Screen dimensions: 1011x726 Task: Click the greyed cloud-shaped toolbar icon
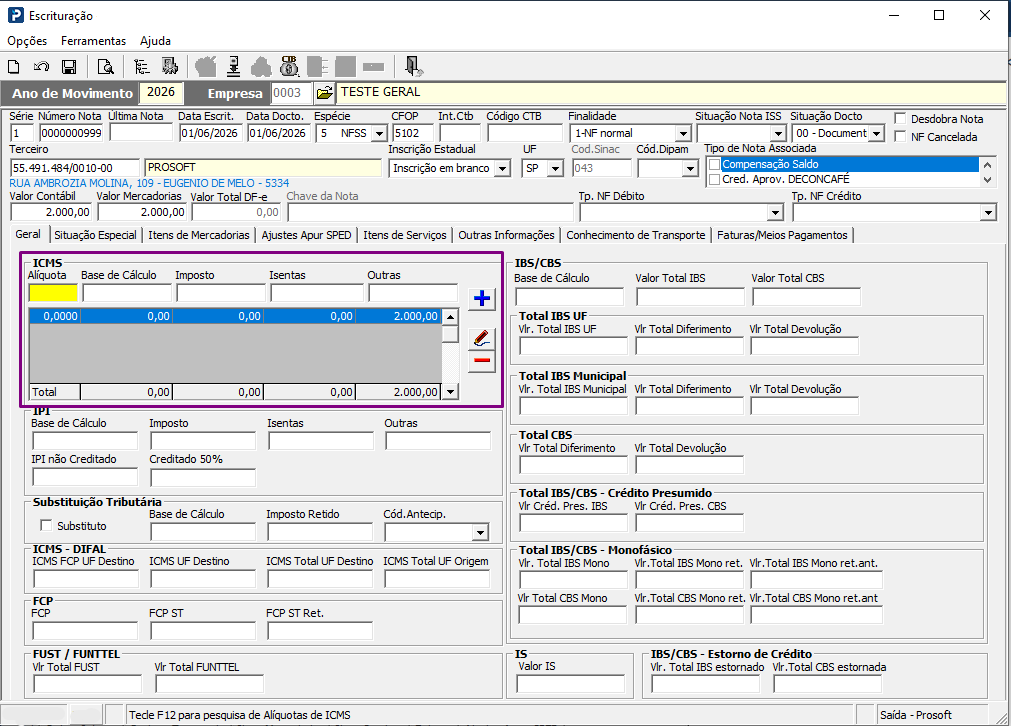tap(261, 66)
